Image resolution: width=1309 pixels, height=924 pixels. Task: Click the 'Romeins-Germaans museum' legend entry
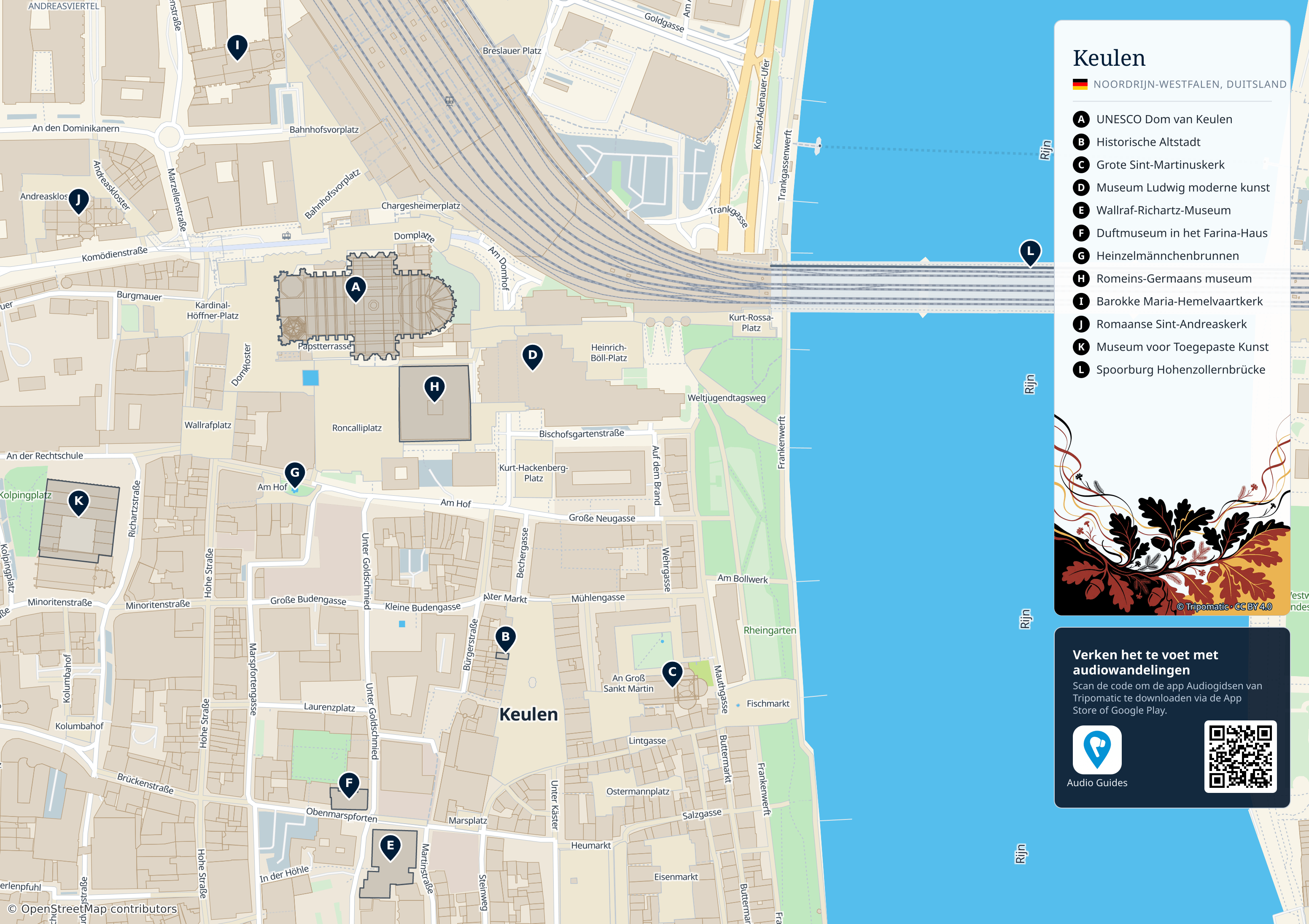point(1174,279)
